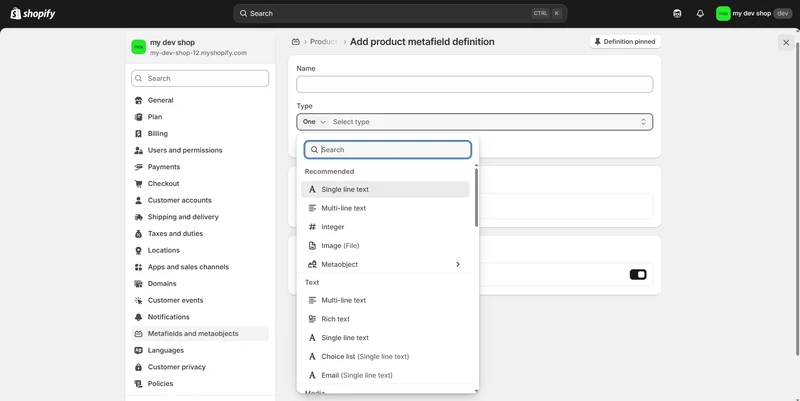Click the Users and permissions icon
Screen dimensions: 800x401
coord(138,151)
